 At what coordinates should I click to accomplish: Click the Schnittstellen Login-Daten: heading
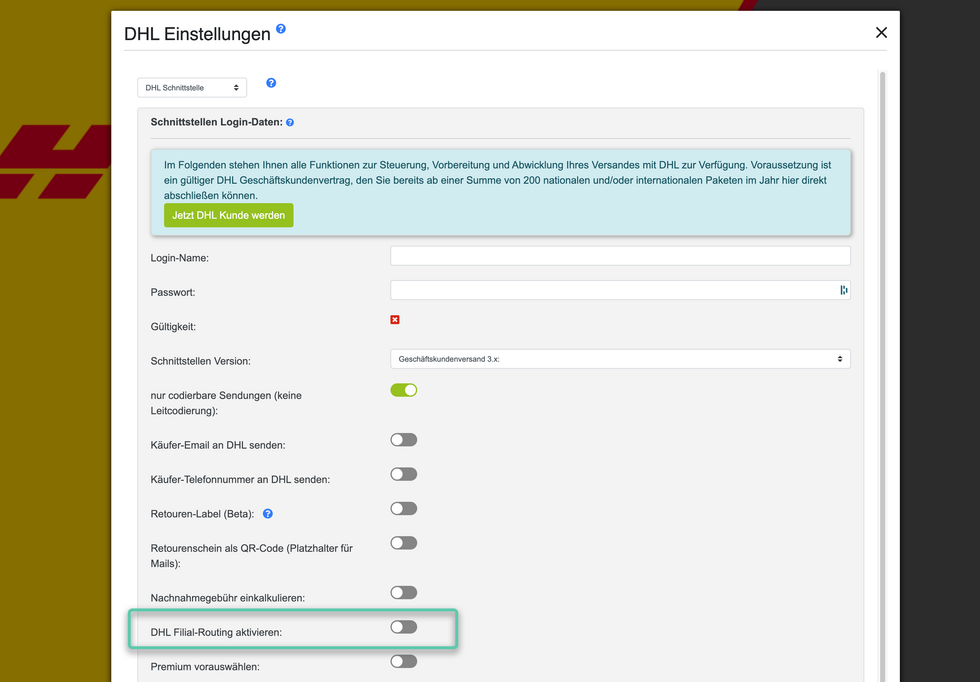(216, 123)
